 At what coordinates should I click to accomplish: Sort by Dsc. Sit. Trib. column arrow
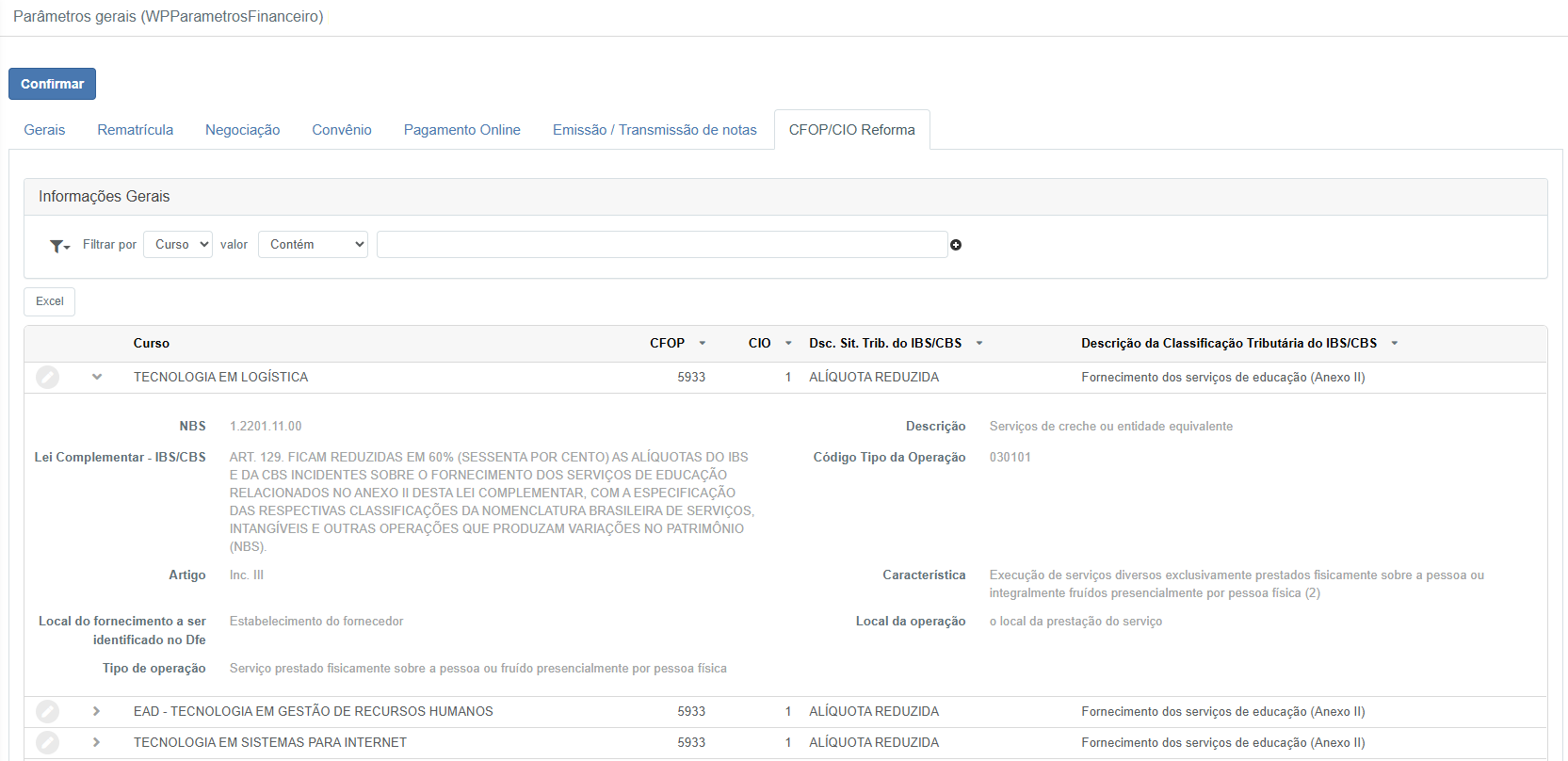tap(979, 344)
